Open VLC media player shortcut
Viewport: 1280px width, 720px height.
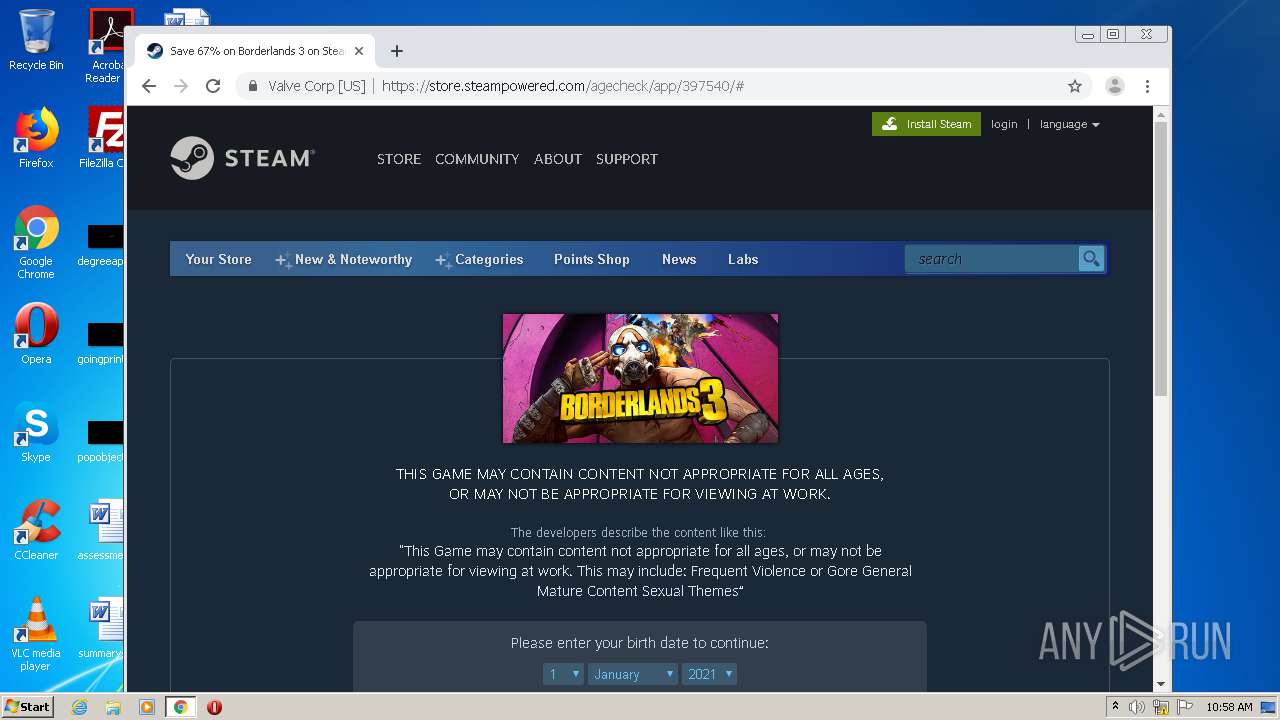36,634
